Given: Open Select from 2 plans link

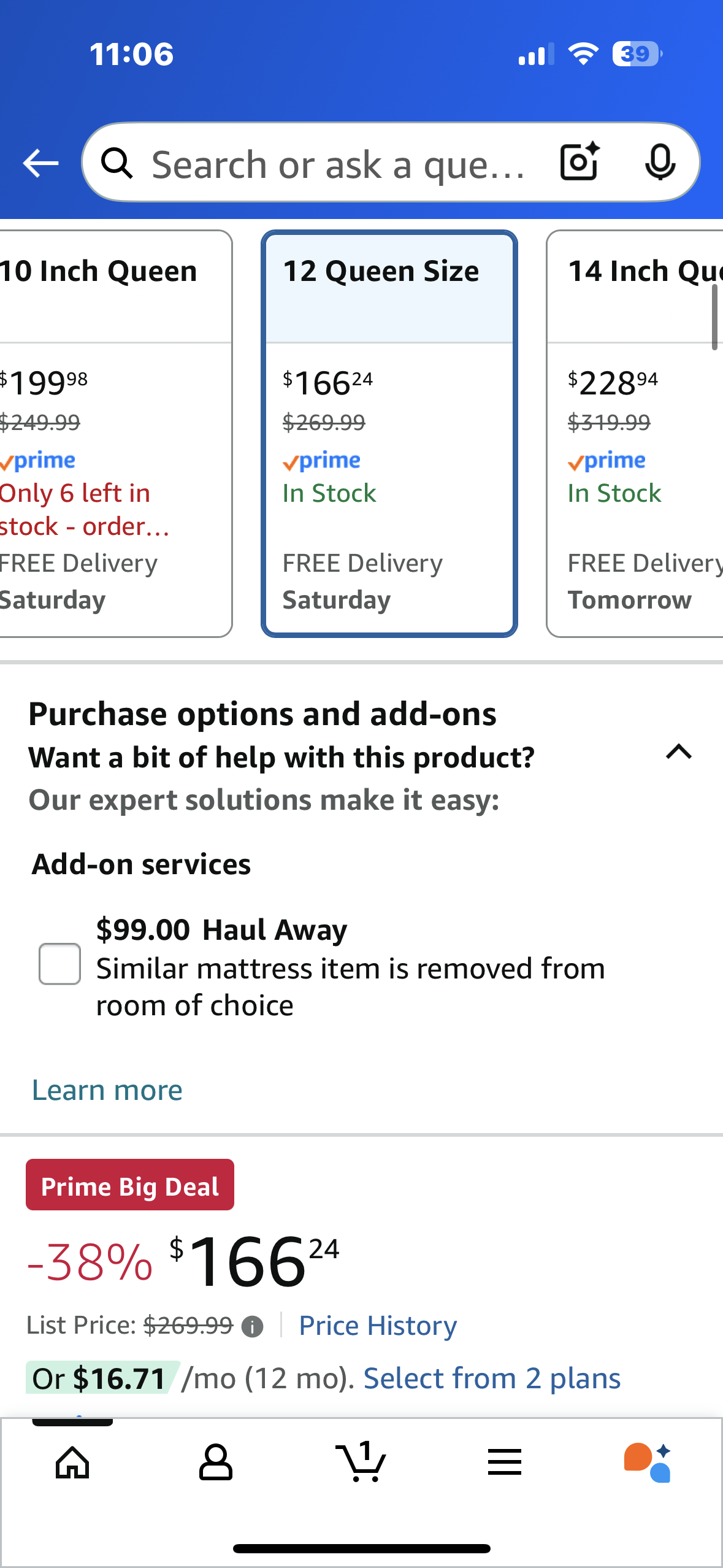Looking at the screenshot, I should (x=492, y=1378).
